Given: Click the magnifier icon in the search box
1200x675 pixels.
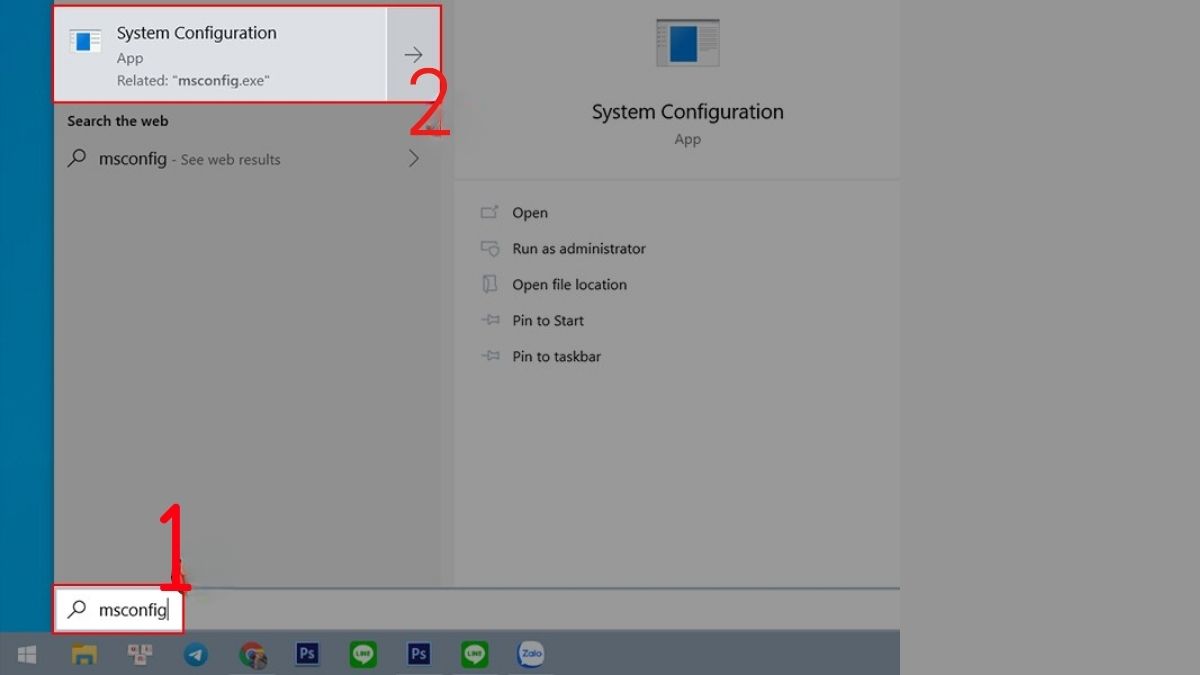Looking at the screenshot, I should click(x=76, y=609).
